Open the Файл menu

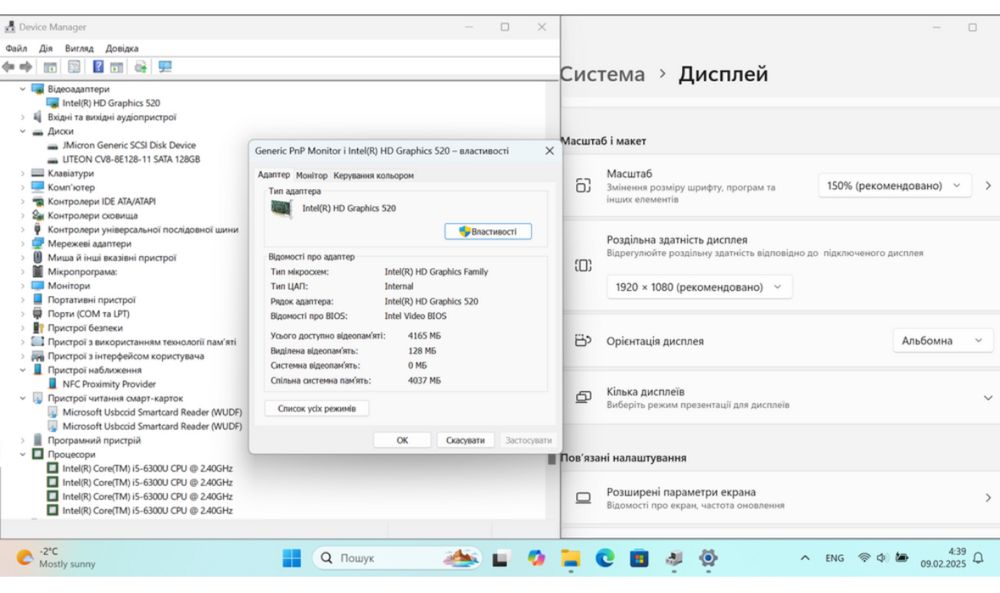[16, 48]
